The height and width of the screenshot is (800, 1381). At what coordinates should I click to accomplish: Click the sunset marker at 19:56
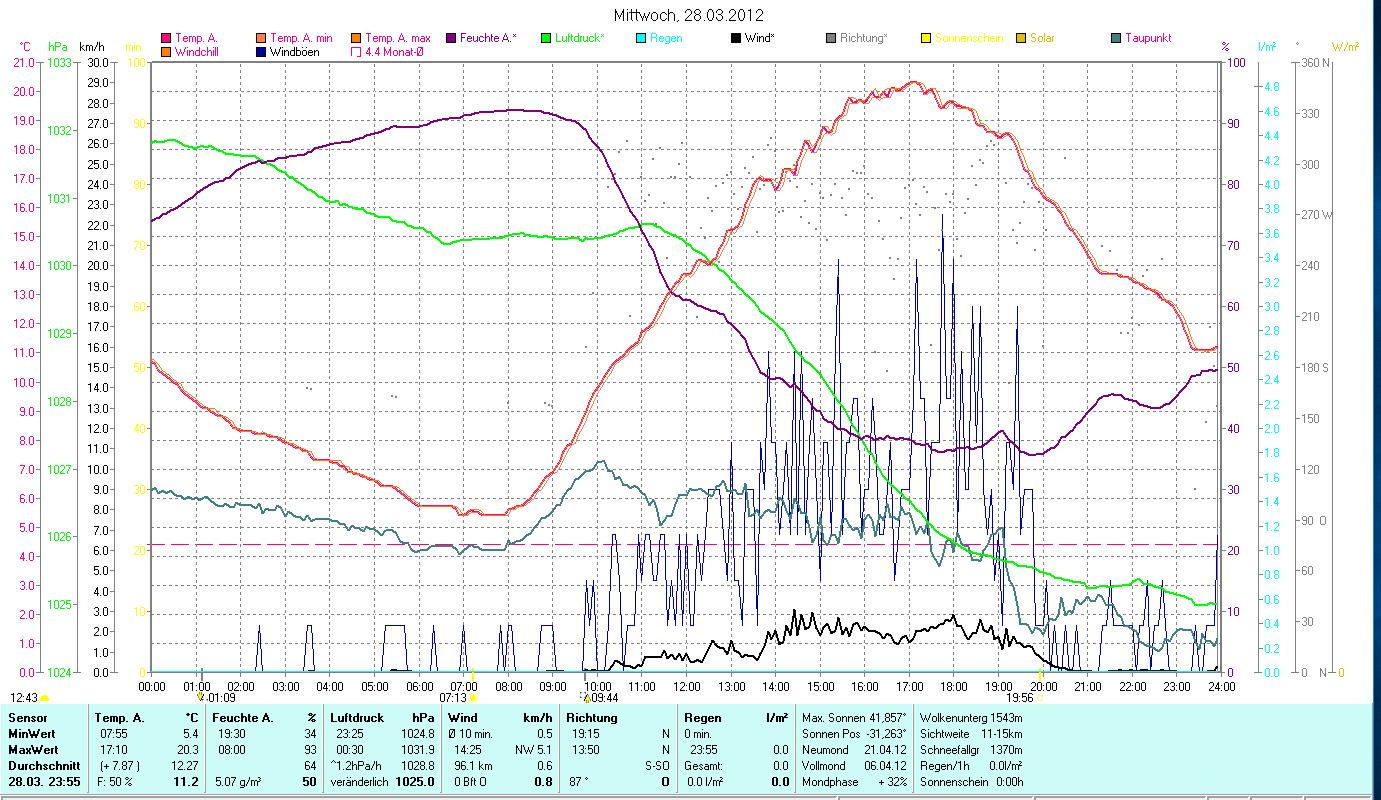[x=1040, y=698]
